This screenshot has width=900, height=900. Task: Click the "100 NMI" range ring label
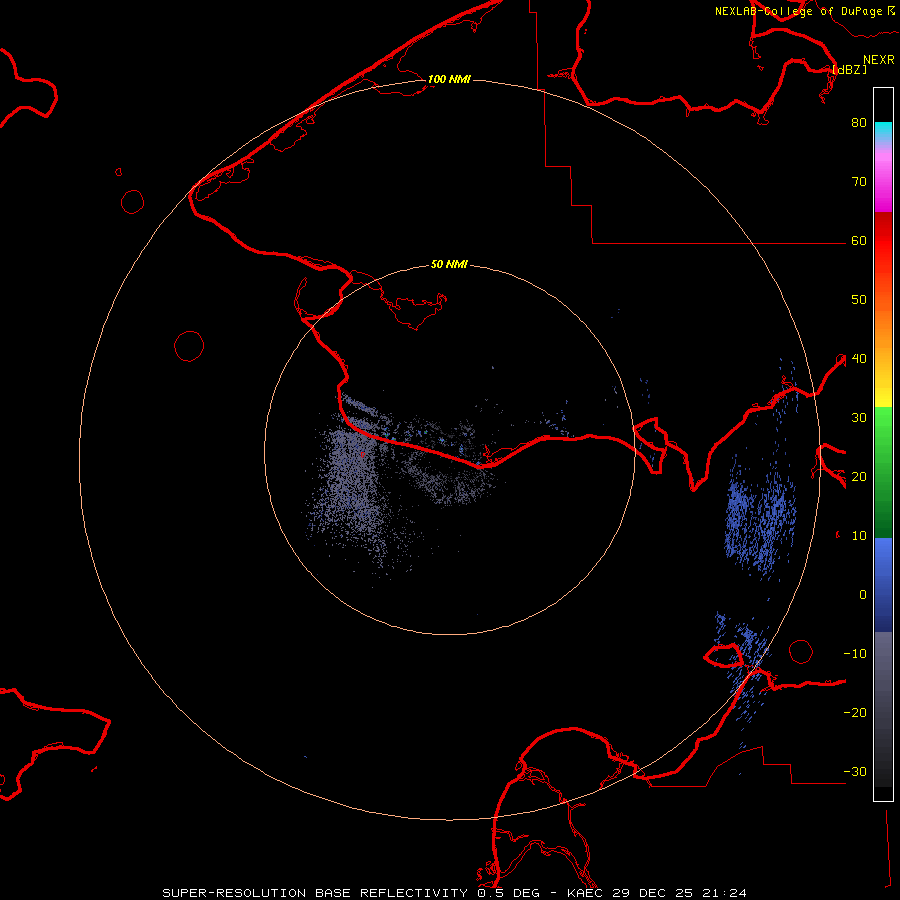pyautogui.click(x=449, y=79)
